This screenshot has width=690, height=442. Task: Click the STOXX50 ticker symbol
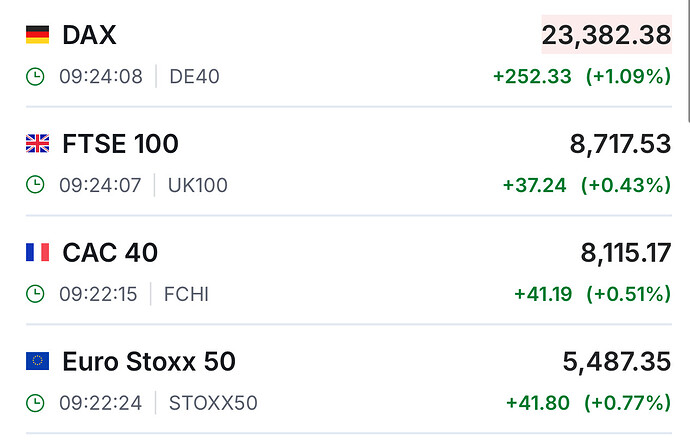[x=213, y=403]
